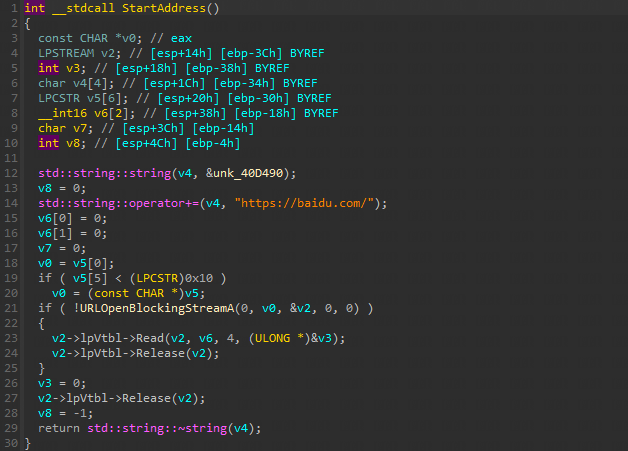Click the eax comment on line 3
The image size is (628, 451).
[x=181, y=38]
